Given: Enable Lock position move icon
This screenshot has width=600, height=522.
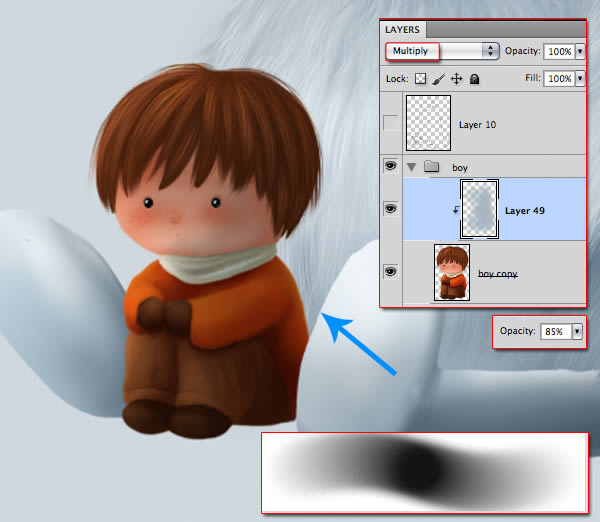Looking at the screenshot, I should pos(457,79).
